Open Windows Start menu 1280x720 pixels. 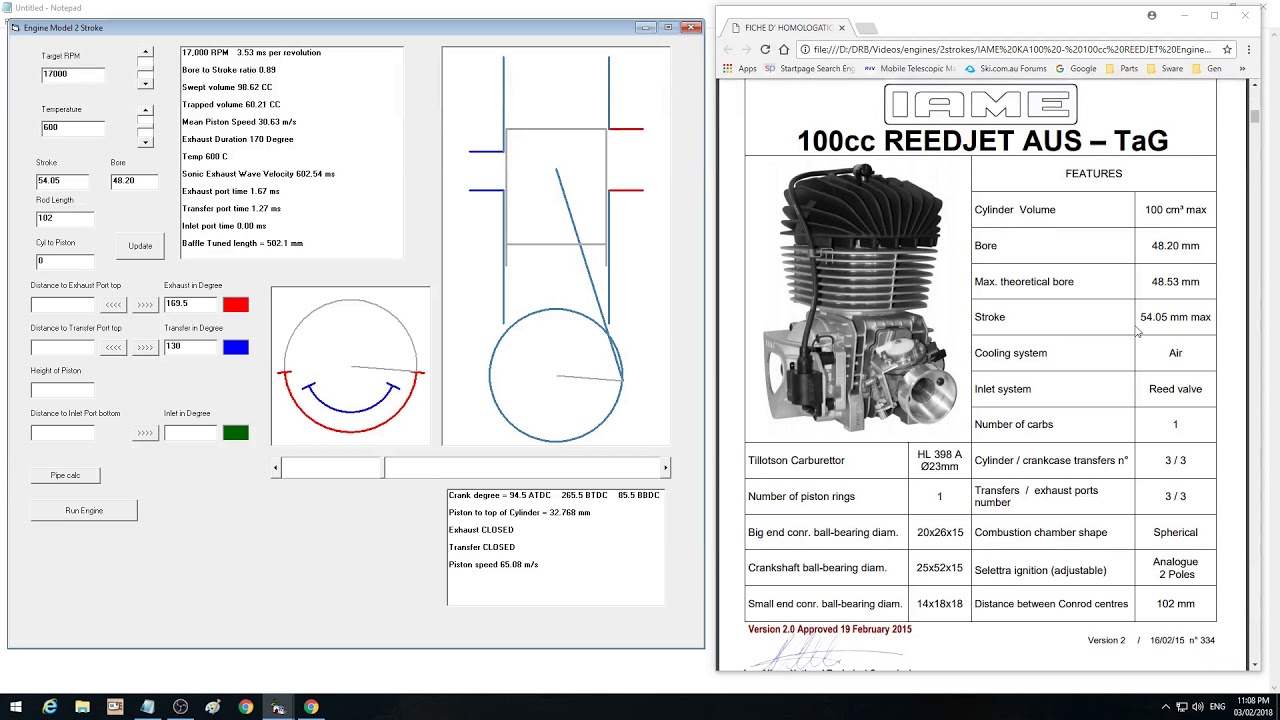(16, 707)
